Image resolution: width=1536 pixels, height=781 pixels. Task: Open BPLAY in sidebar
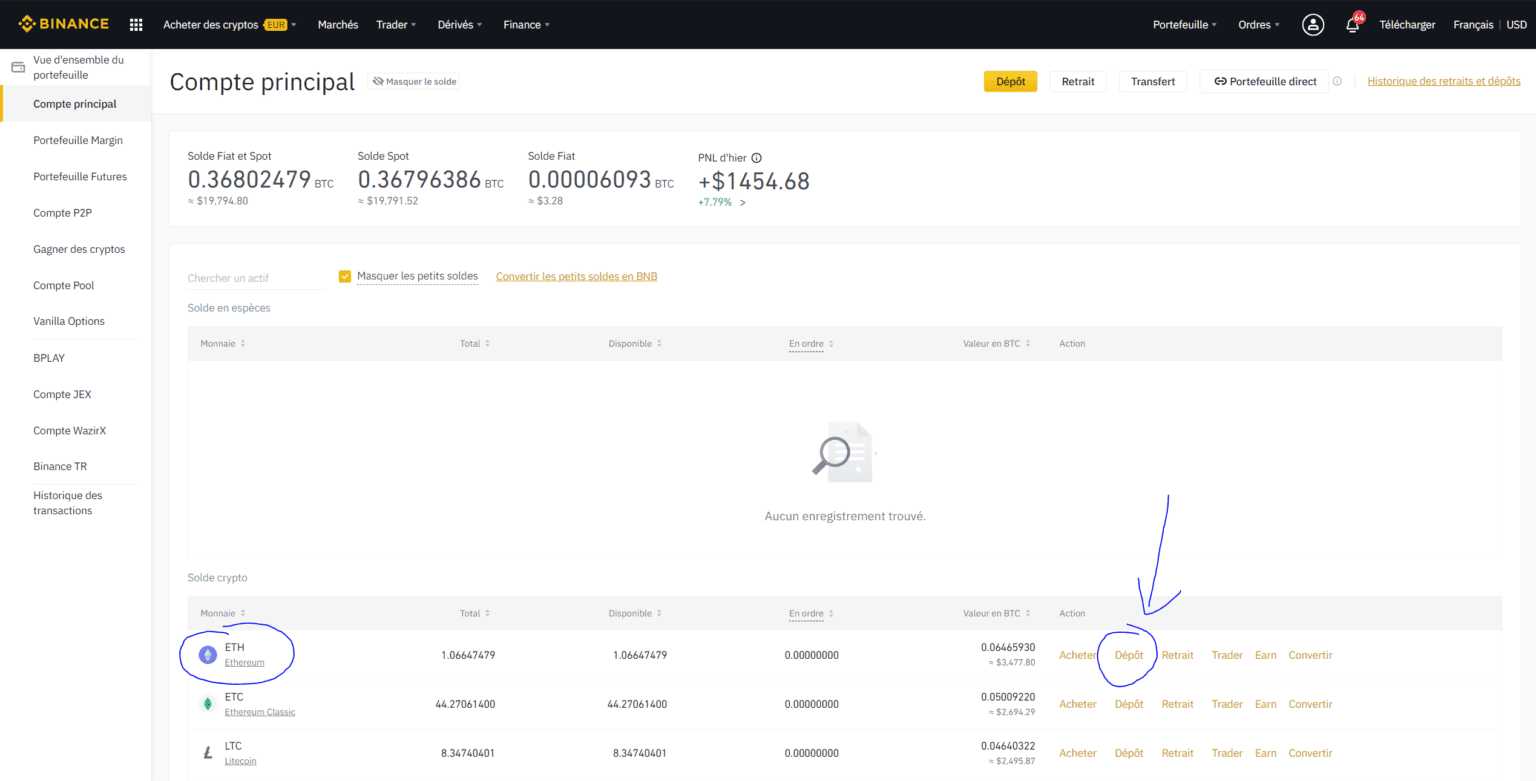click(x=49, y=357)
